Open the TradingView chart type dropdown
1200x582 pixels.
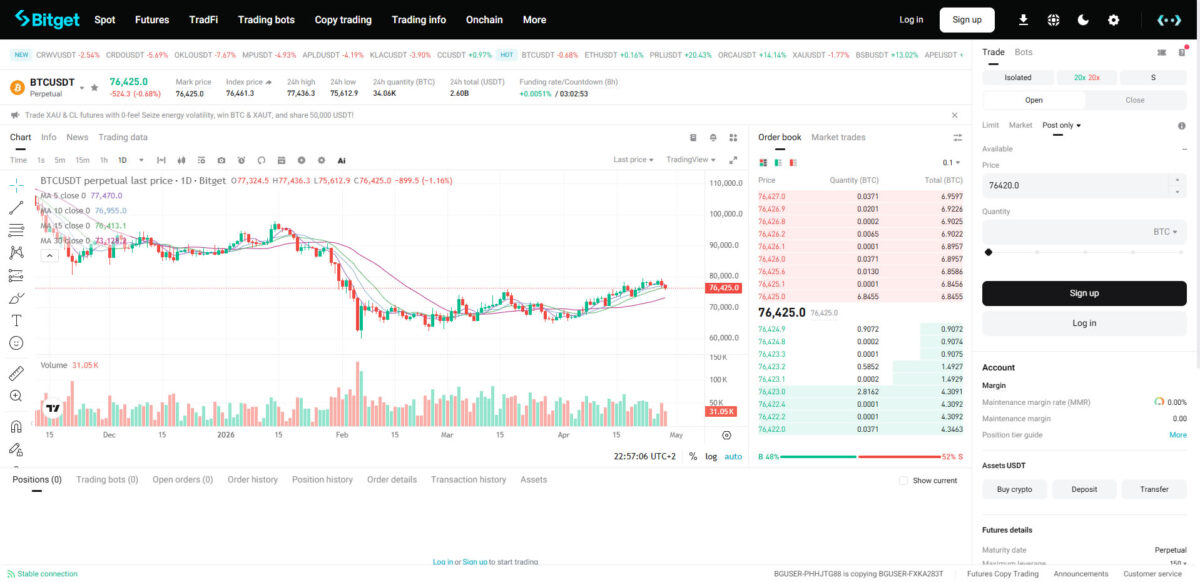tap(691, 160)
